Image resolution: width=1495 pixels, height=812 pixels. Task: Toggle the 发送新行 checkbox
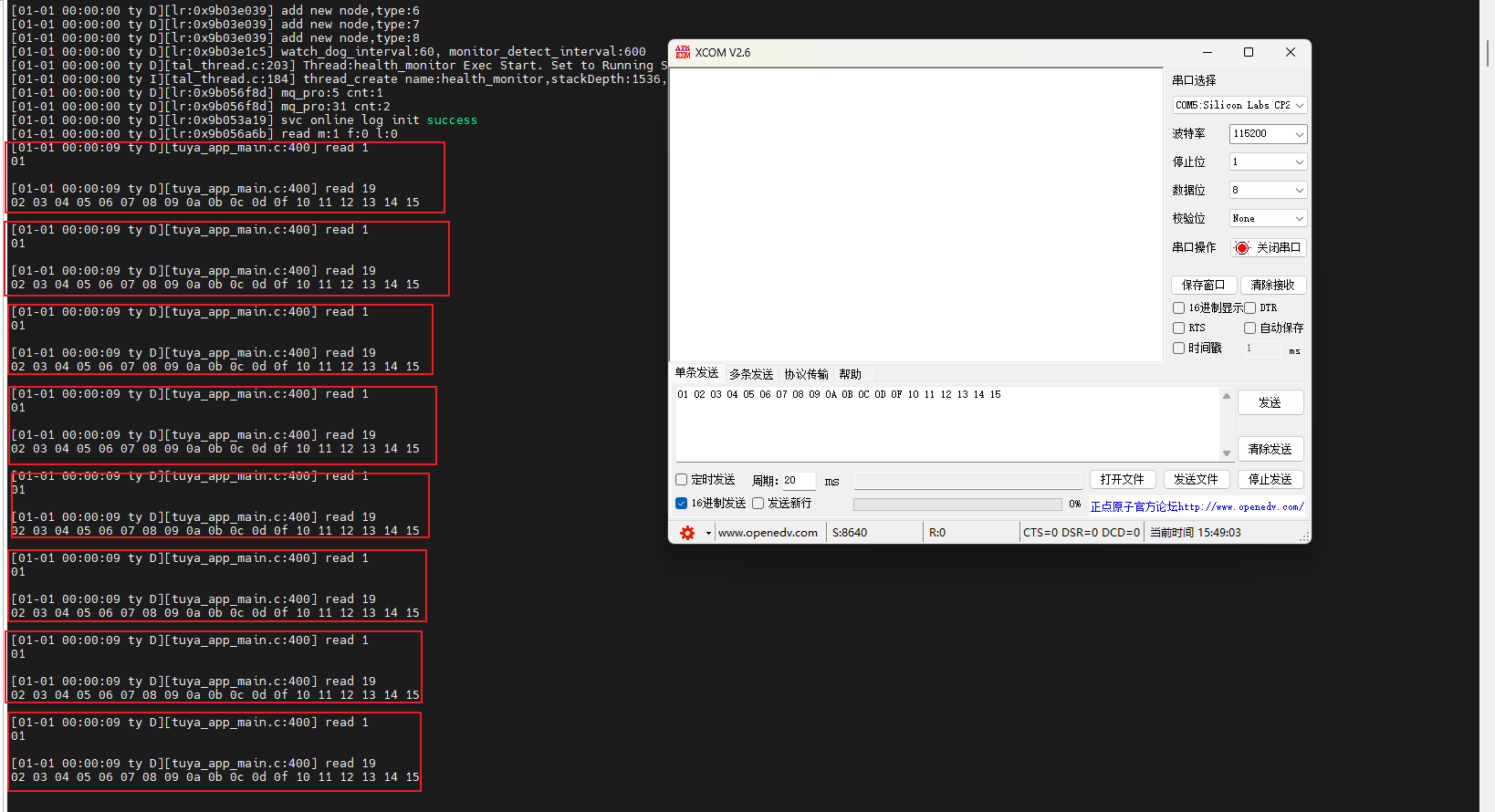758,504
